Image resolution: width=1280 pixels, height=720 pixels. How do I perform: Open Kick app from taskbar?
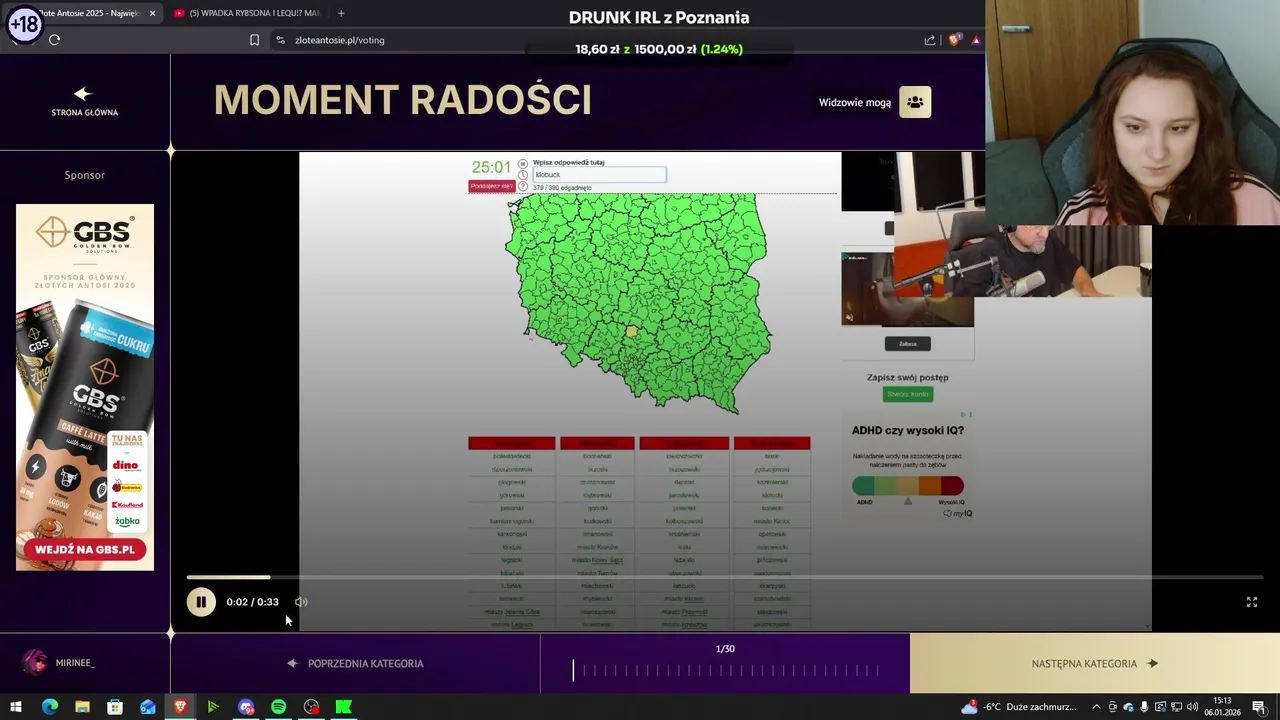(x=344, y=707)
